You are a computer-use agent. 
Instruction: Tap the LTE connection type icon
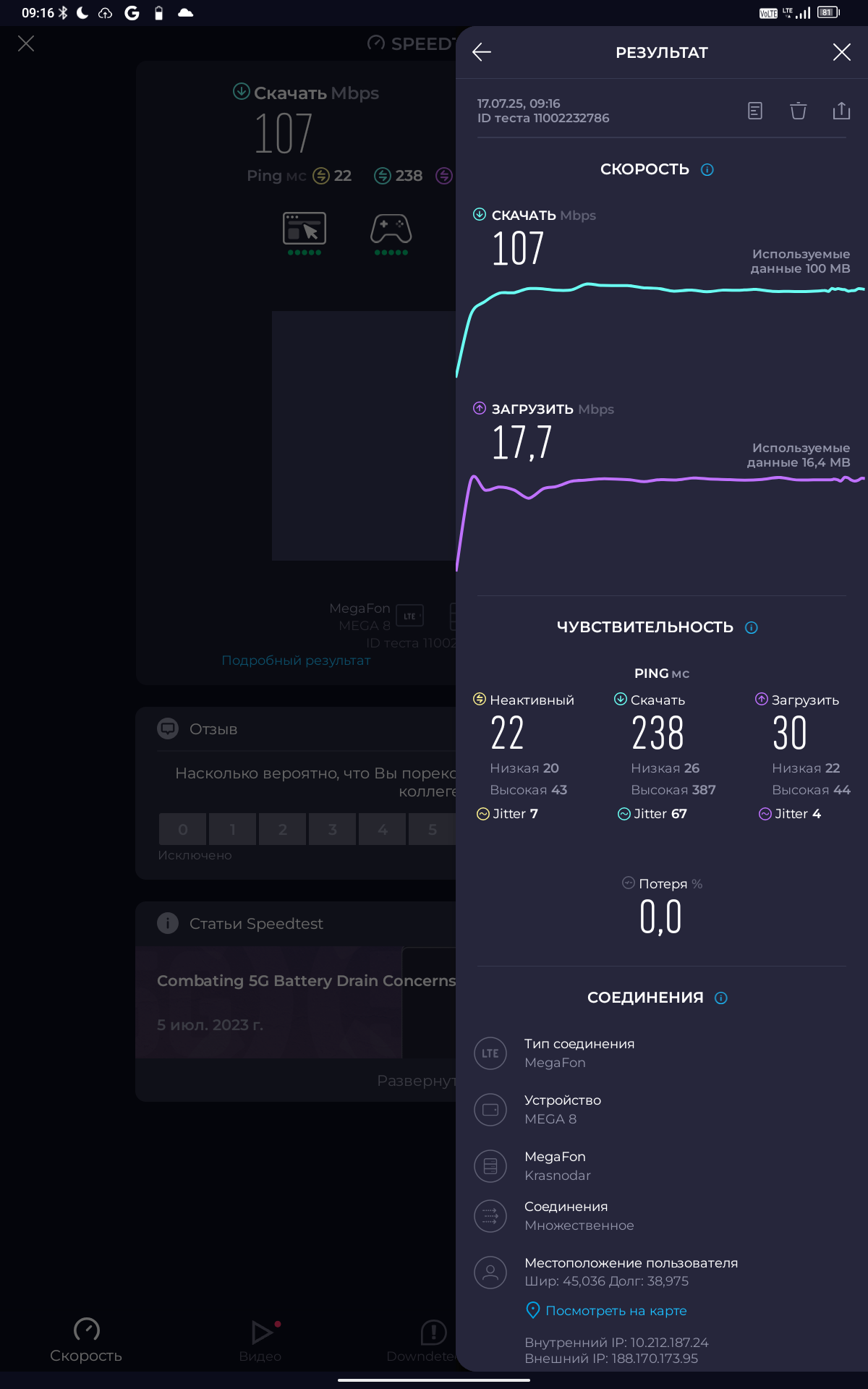click(490, 1053)
